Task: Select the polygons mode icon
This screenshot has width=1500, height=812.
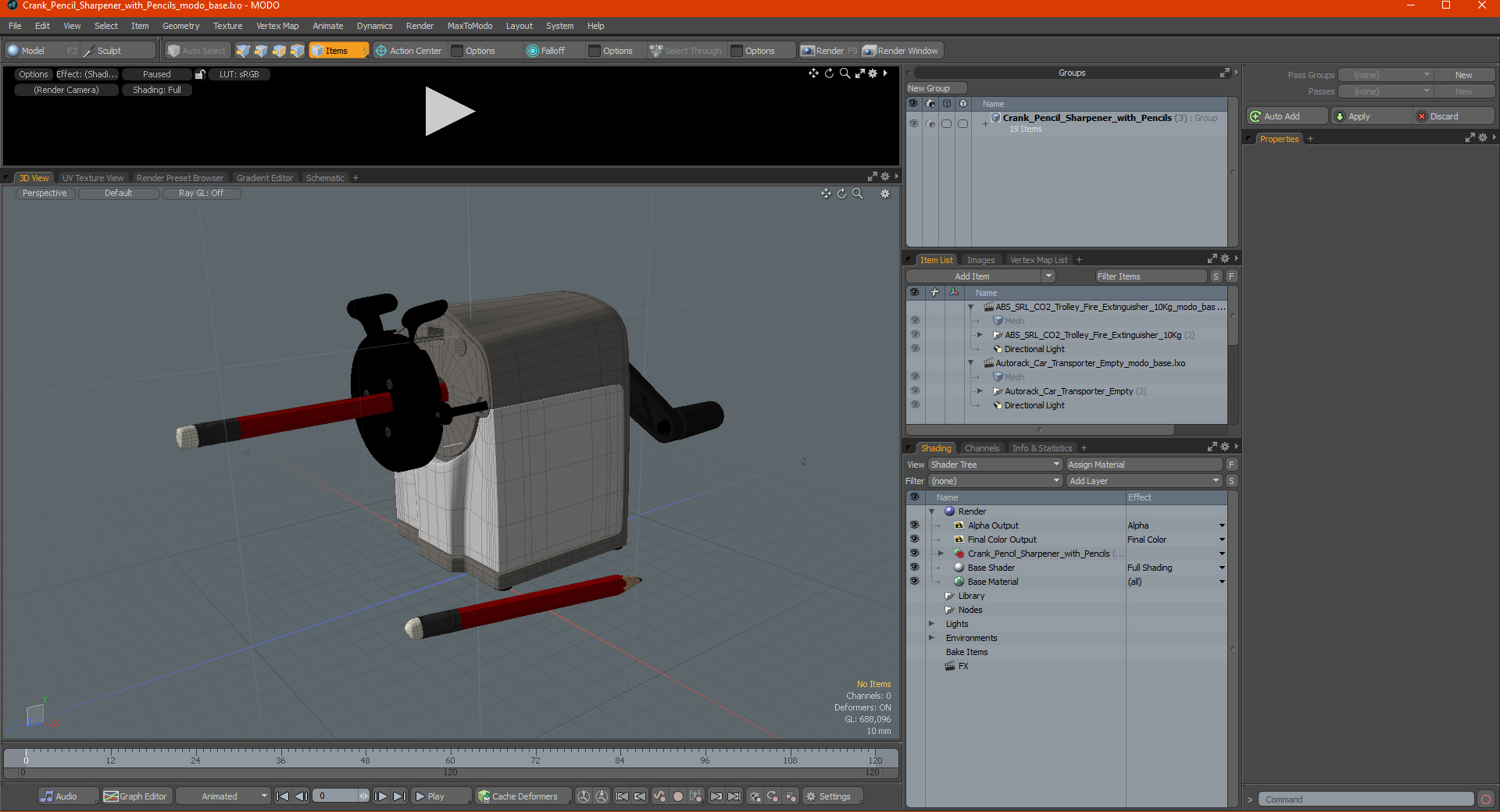Action: click(x=279, y=51)
